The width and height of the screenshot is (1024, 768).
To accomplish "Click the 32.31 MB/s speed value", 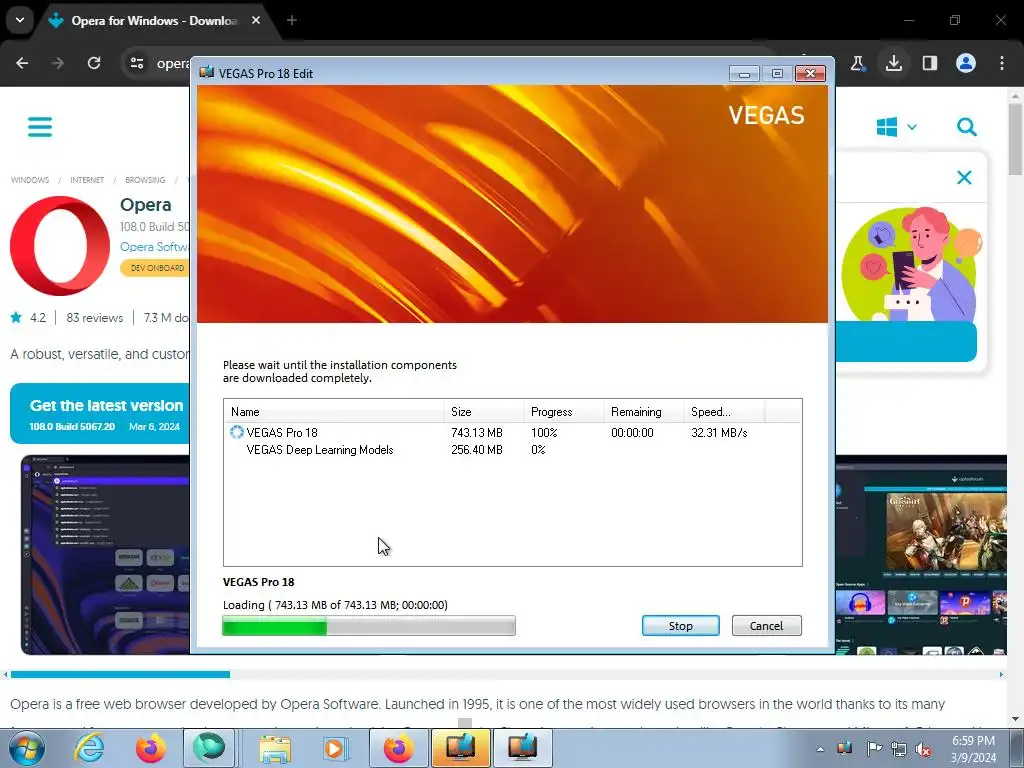I will click(719, 432).
